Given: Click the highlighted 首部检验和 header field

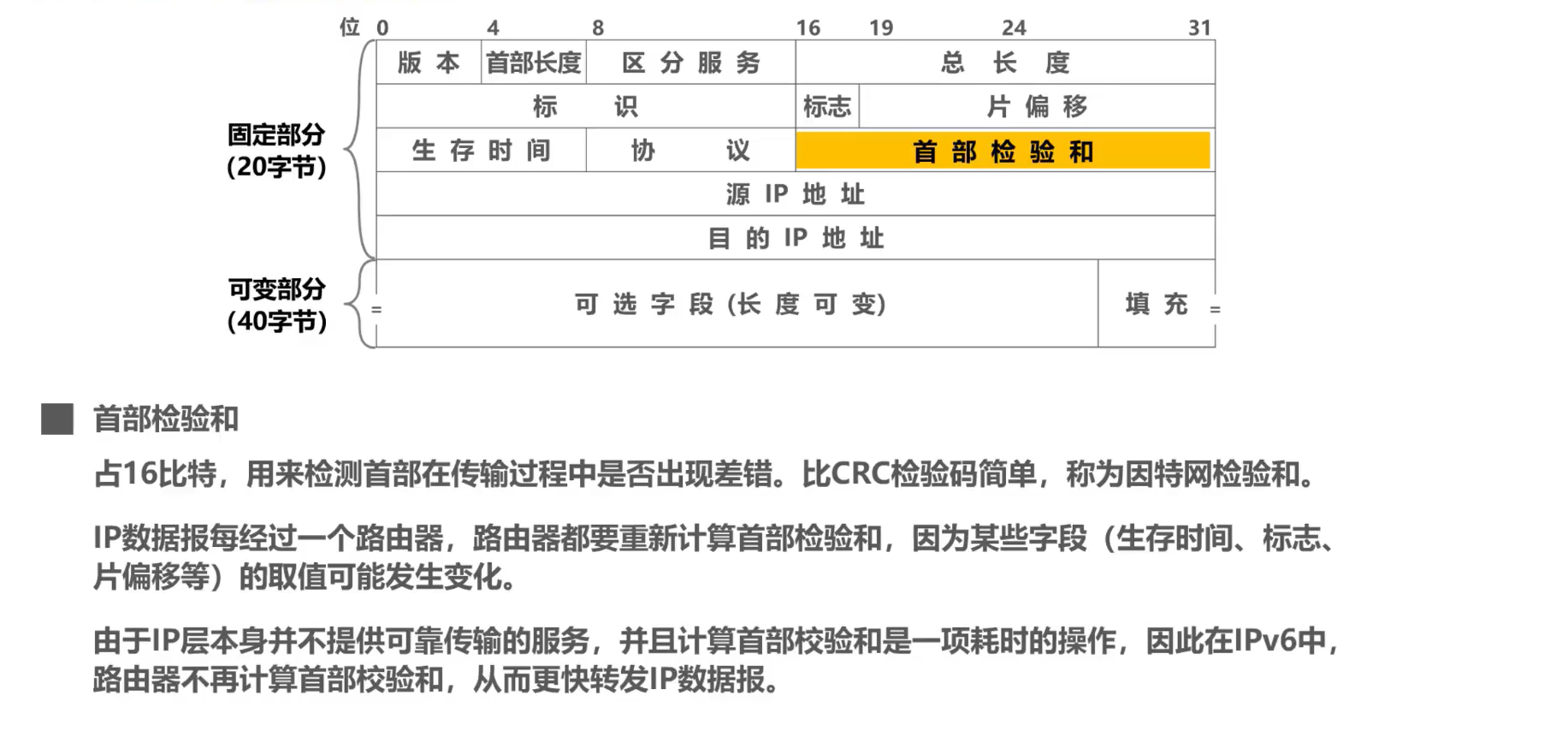Looking at the screenshot, I should [1003, 151].
